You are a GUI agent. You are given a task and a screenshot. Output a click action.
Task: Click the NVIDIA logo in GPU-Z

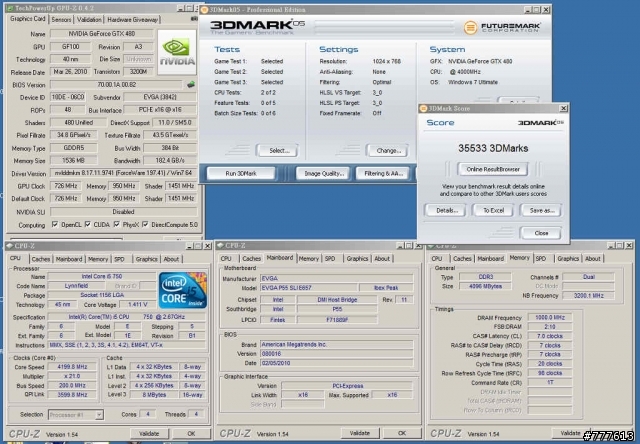coord(177,51)
